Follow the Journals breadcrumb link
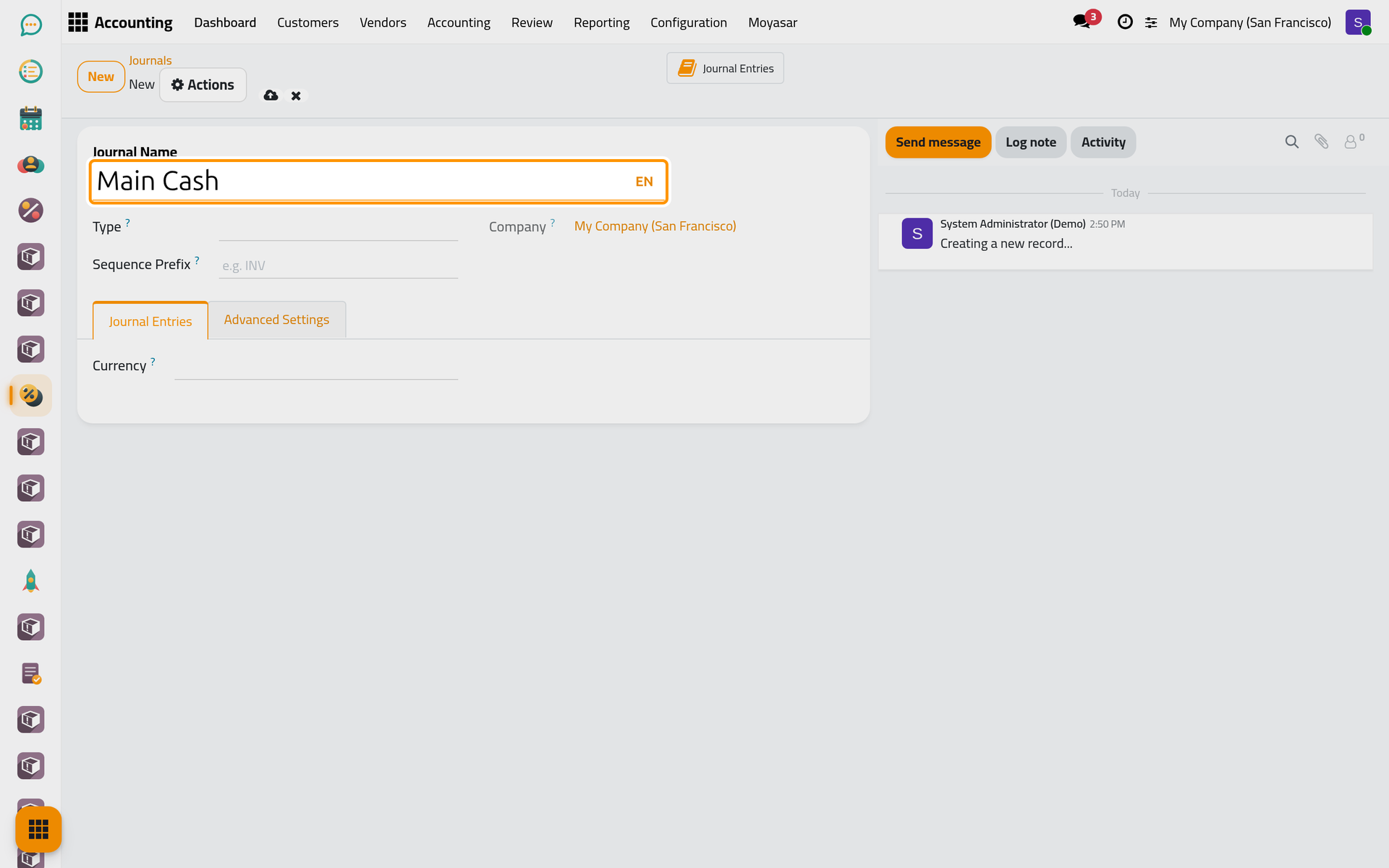The width and height of the screenshot is (1389, 868). pyautogui.click(x=150, y=61)
